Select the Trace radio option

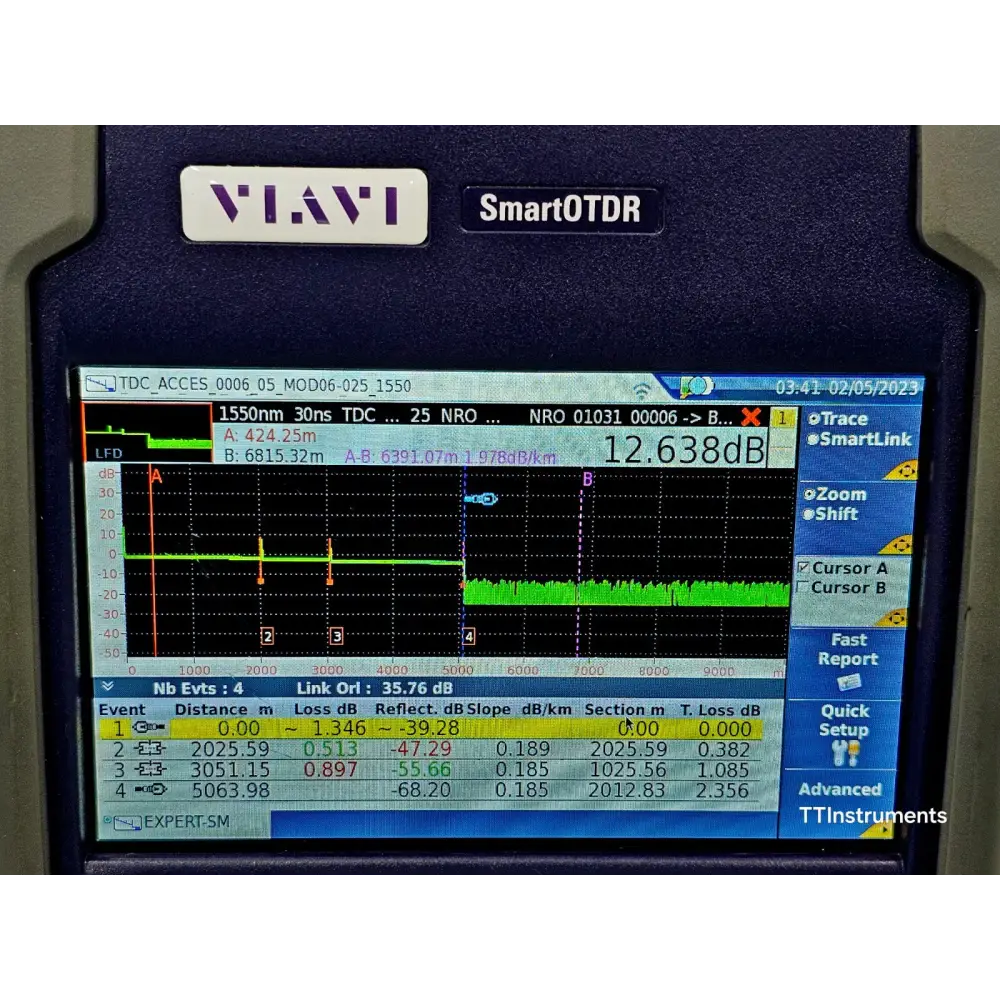837,418
